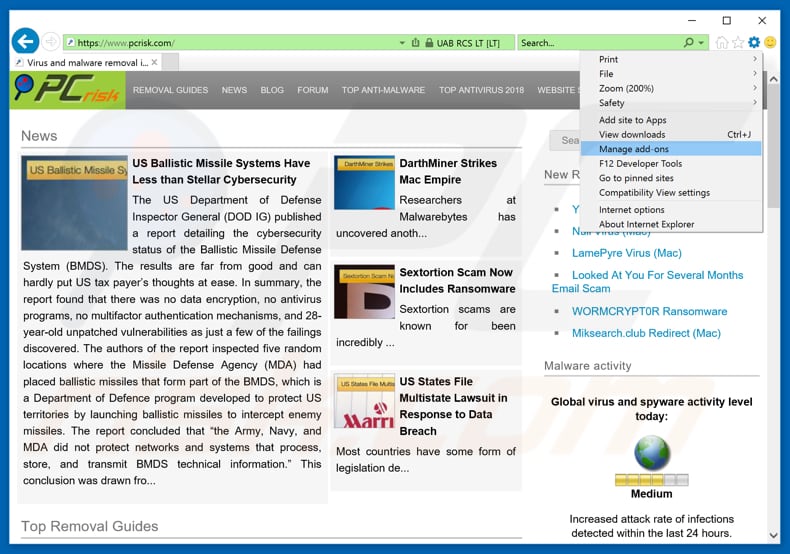Expand the Zoom (200%) submenu
The height and width of the screenshot is (554, 790).
(671, 89)
